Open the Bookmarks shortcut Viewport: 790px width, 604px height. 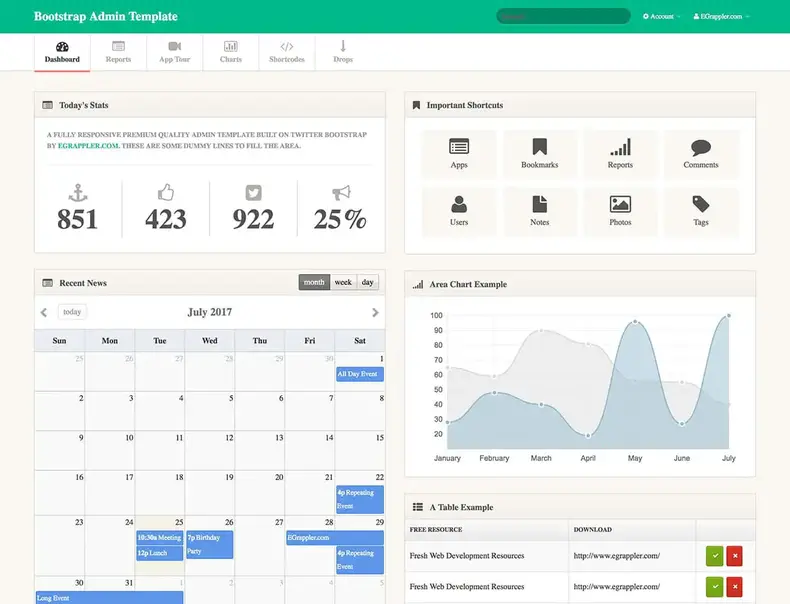click(x=540, y=154)
